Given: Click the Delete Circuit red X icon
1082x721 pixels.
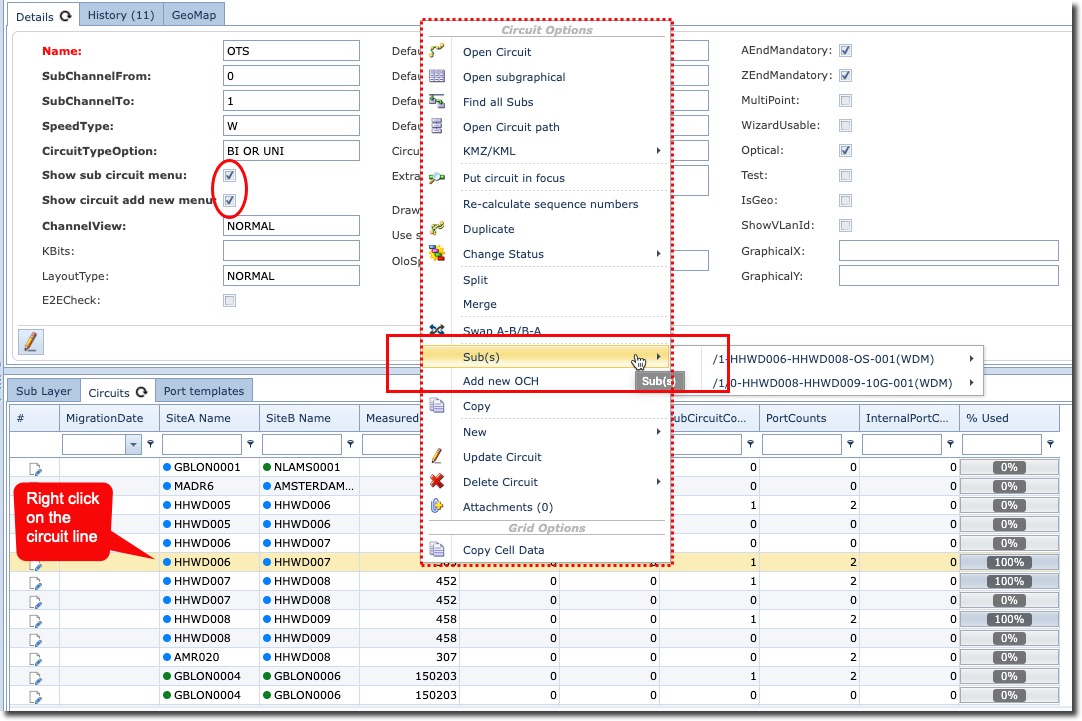Looking at the screenshot, I should pyautogui.click(x=437, y=482).
